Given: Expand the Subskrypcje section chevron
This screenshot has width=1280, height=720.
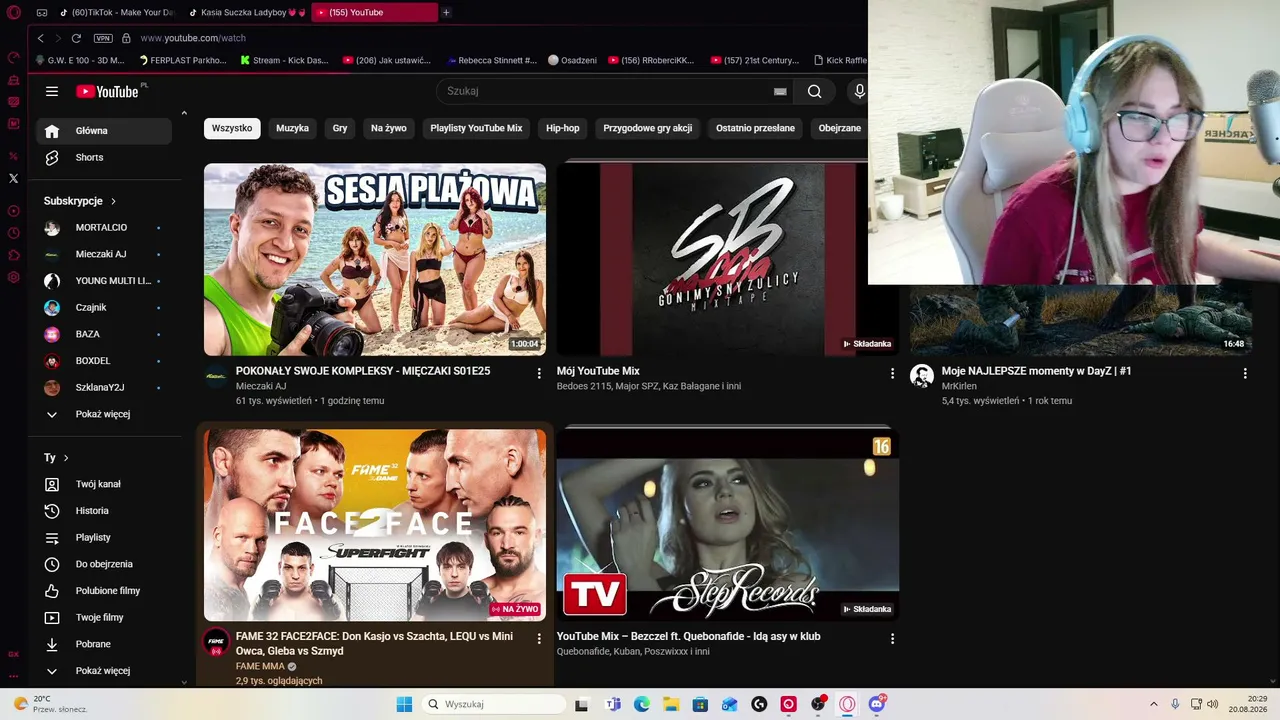Looking at the screenshot, I should (x=113, y=201).
